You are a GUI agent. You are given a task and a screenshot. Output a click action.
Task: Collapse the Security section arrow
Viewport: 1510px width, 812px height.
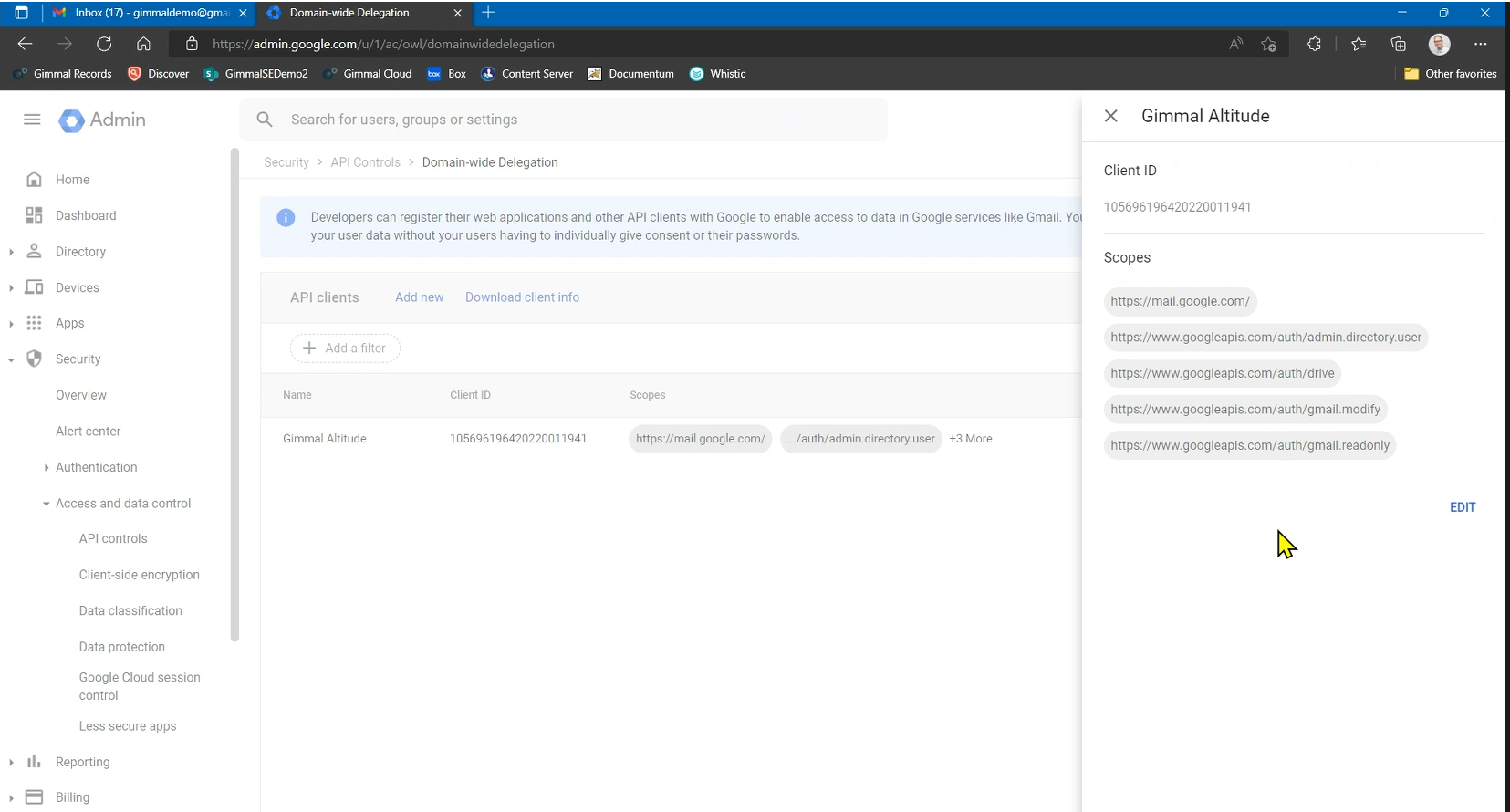pos(11,359)
